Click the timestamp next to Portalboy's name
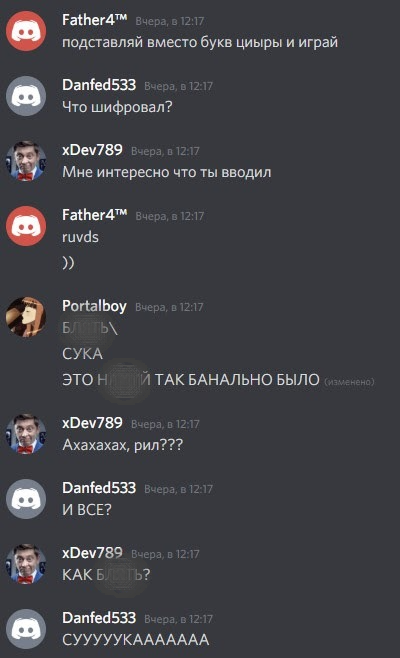 [169, 307]
